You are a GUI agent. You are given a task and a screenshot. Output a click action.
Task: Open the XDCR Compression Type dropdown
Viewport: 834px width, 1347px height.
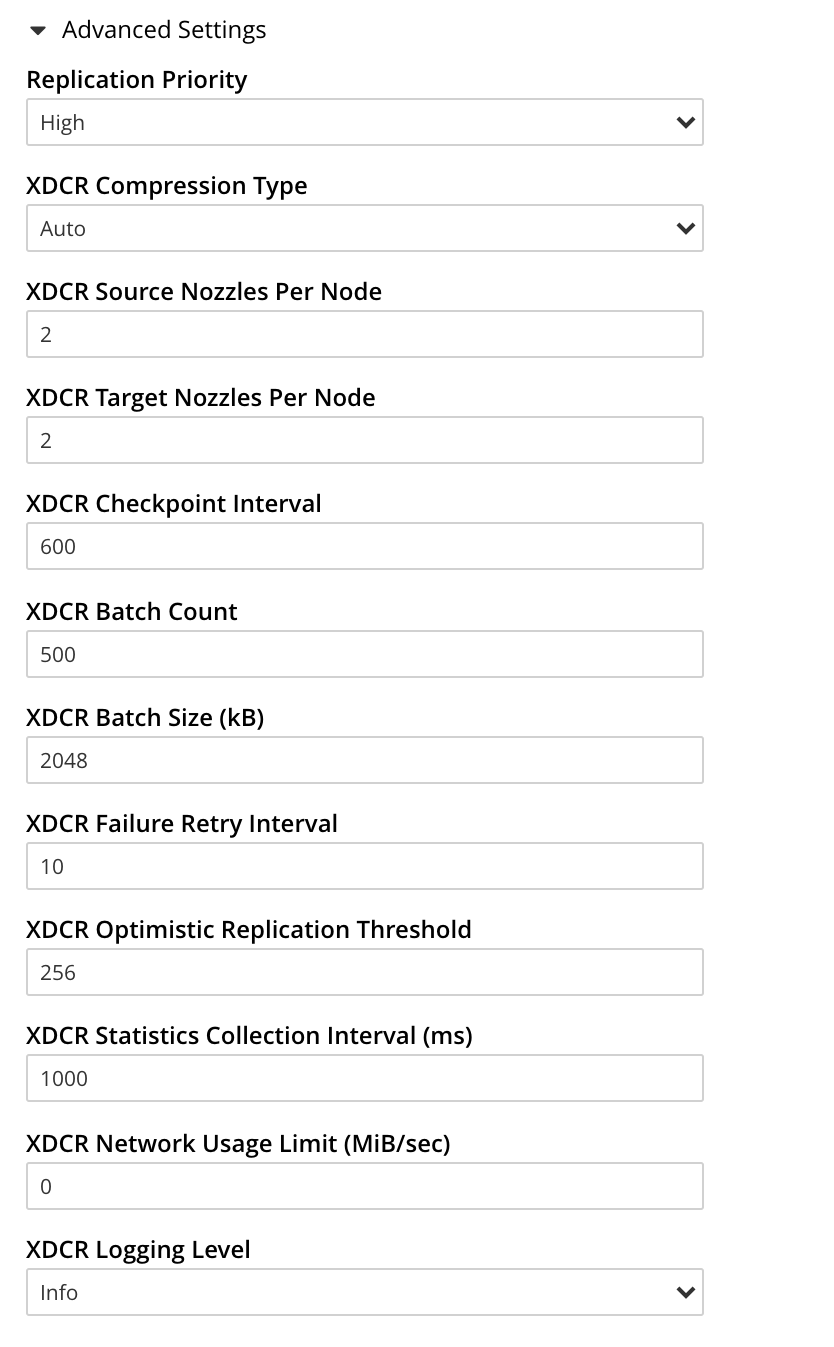click(x=365, y=228)
